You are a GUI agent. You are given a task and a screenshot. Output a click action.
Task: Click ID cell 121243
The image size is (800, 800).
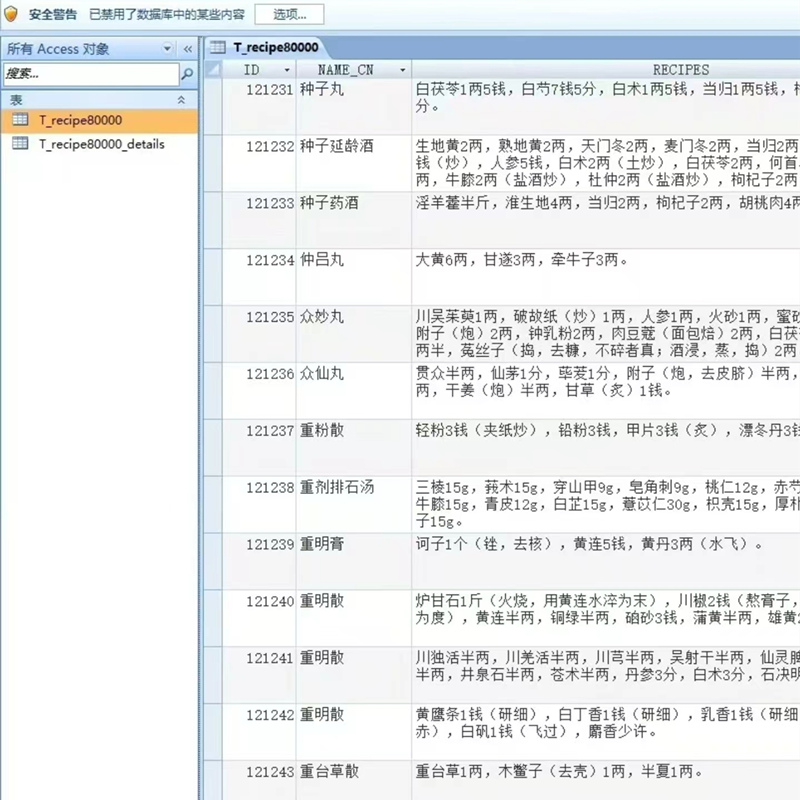259,780
